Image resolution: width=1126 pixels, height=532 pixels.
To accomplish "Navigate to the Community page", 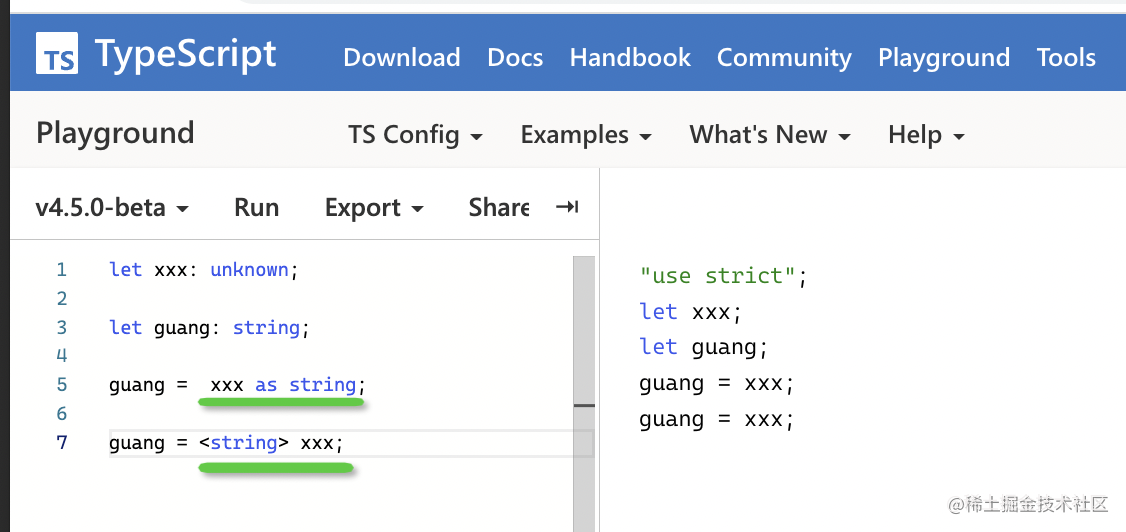I will tap(784, 58).
